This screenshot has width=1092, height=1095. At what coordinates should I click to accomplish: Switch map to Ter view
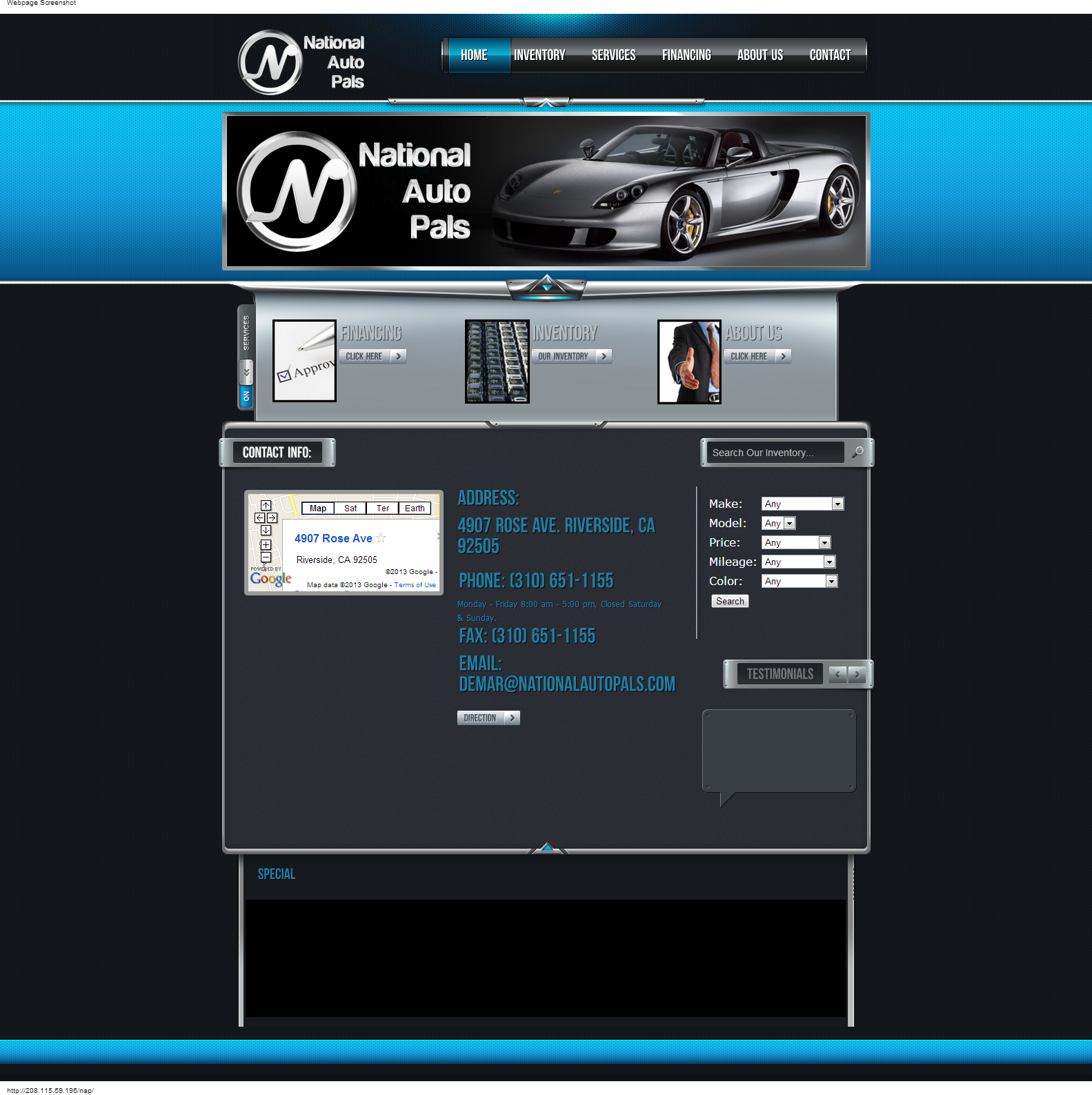click(x=383, y=509)
